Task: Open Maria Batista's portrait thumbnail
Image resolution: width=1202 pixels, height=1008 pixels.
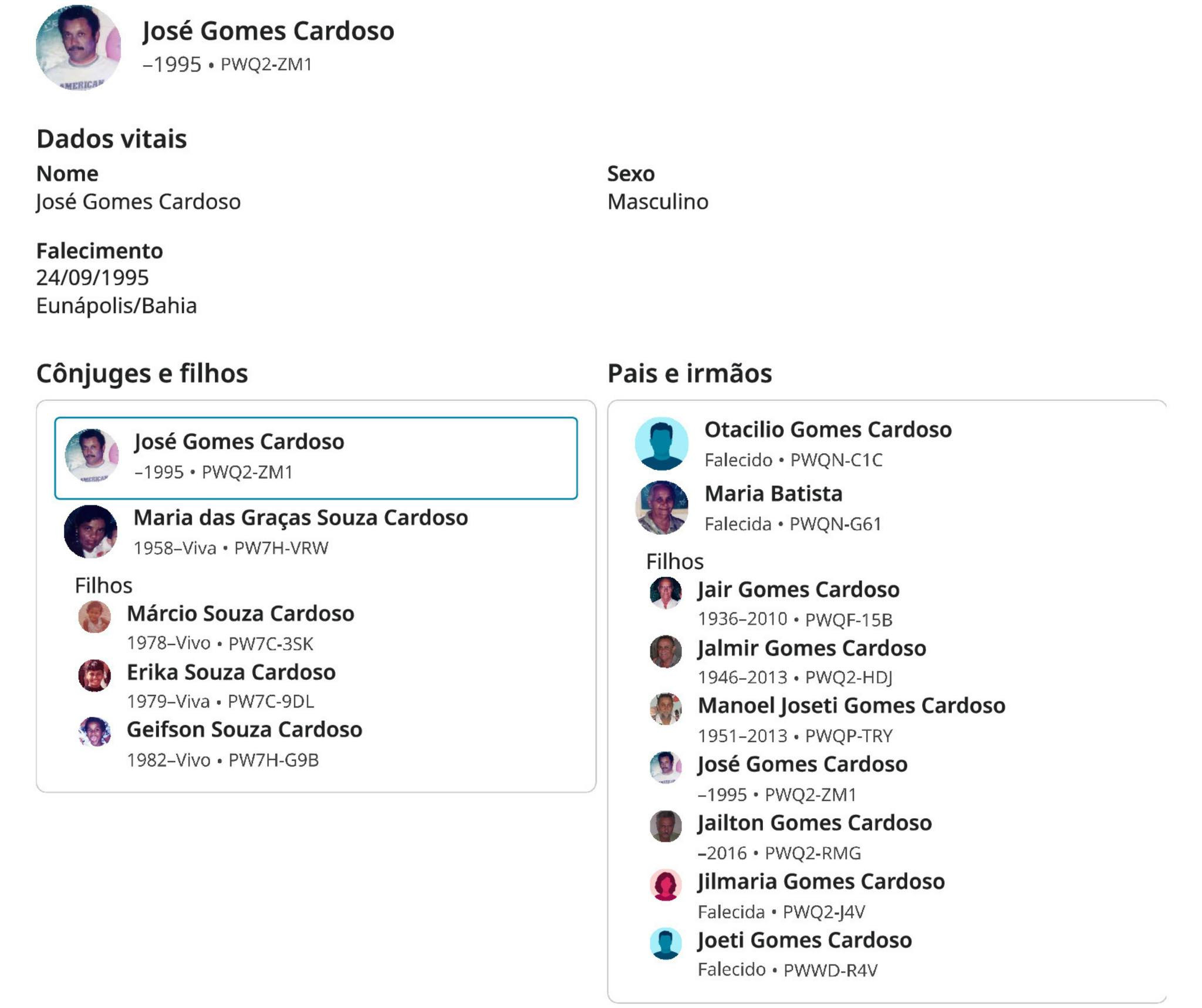Action: tap(661, 507)
